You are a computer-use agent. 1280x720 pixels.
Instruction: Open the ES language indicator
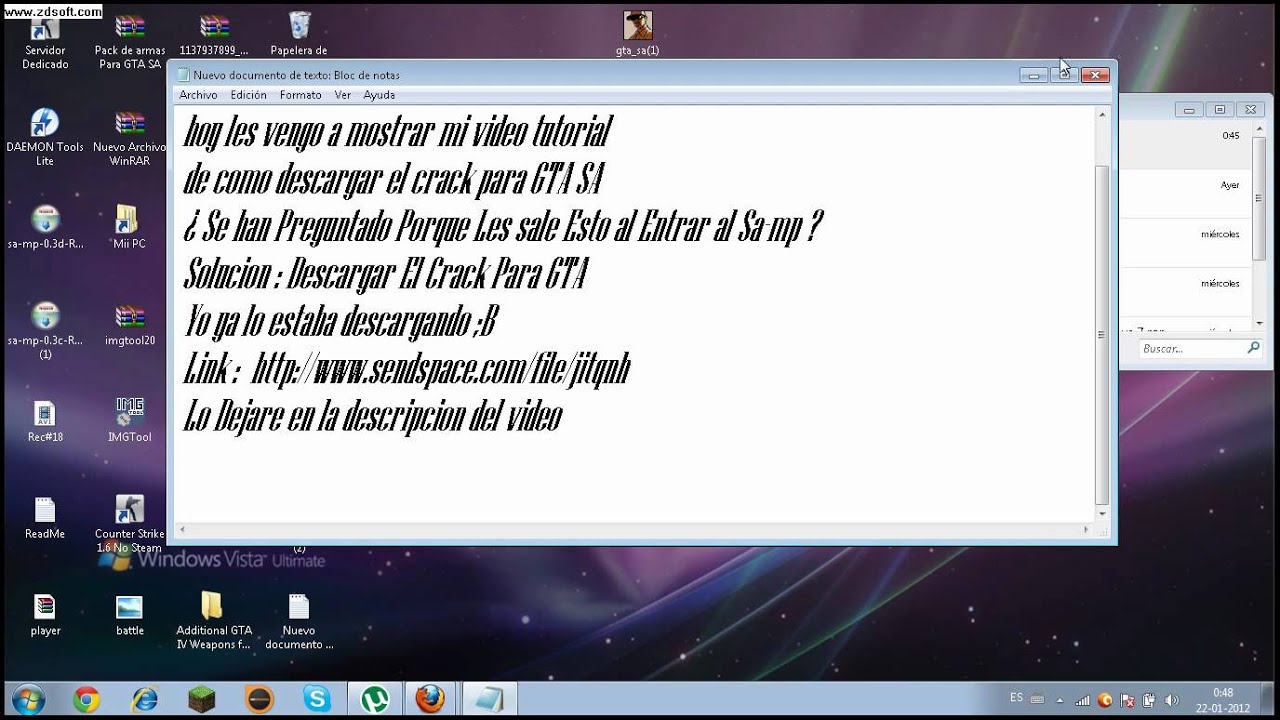tap(1016, 698)
